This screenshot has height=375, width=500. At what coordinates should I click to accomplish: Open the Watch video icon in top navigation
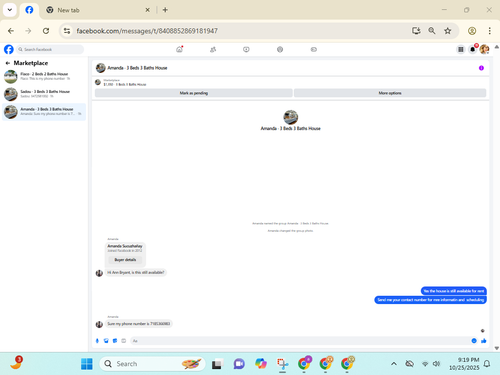point(246,49)
